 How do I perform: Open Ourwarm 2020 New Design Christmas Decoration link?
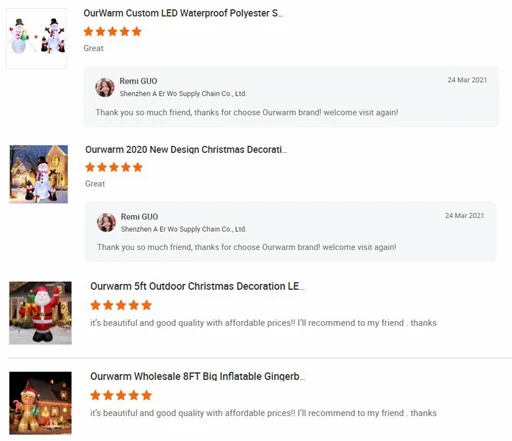pyautogui.click(x=186, y=150)
